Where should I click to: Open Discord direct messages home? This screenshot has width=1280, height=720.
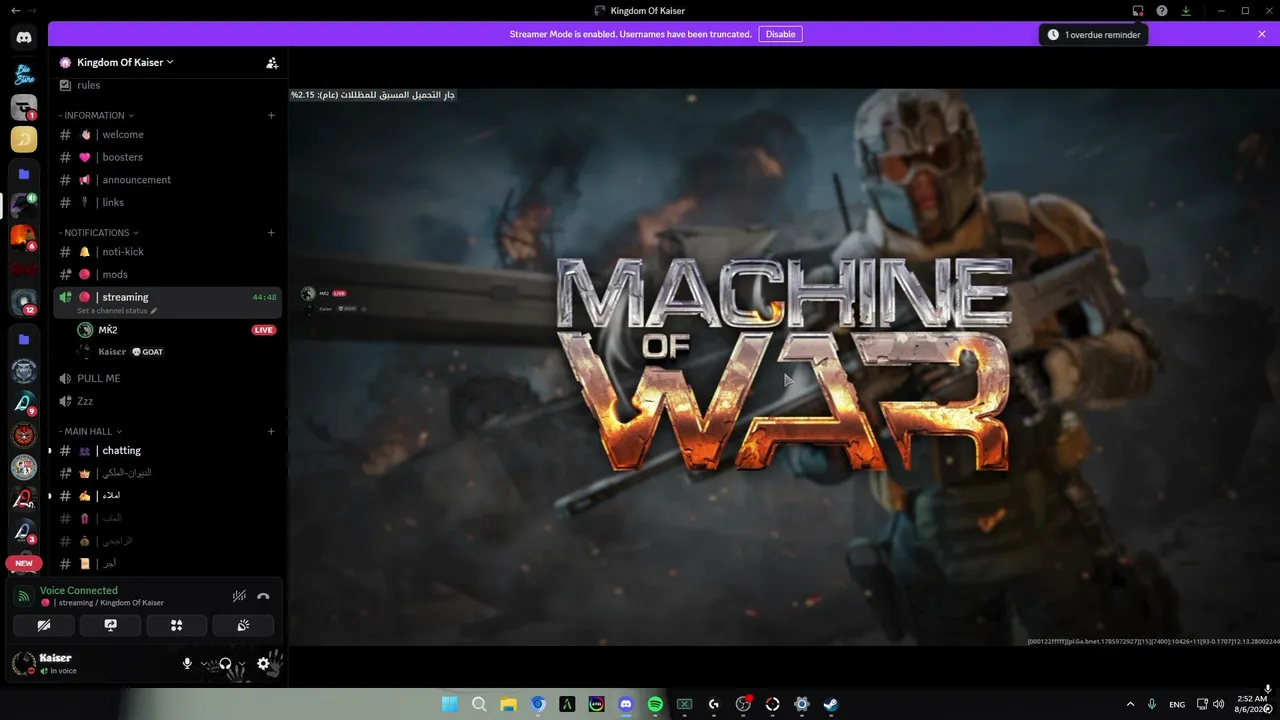(x=24, y=38)
